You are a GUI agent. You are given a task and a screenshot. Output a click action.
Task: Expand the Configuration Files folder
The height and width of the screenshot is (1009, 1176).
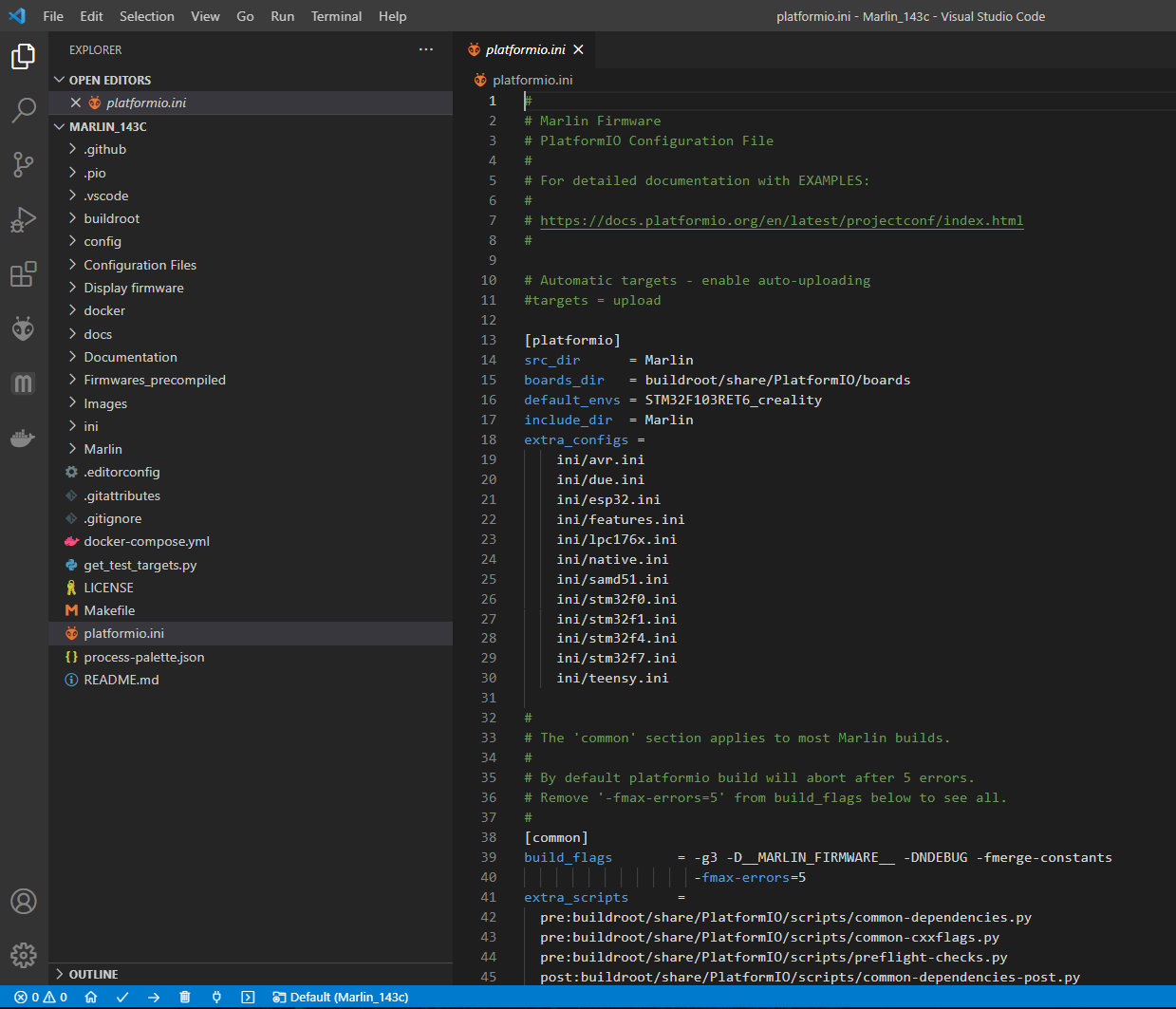140,265
